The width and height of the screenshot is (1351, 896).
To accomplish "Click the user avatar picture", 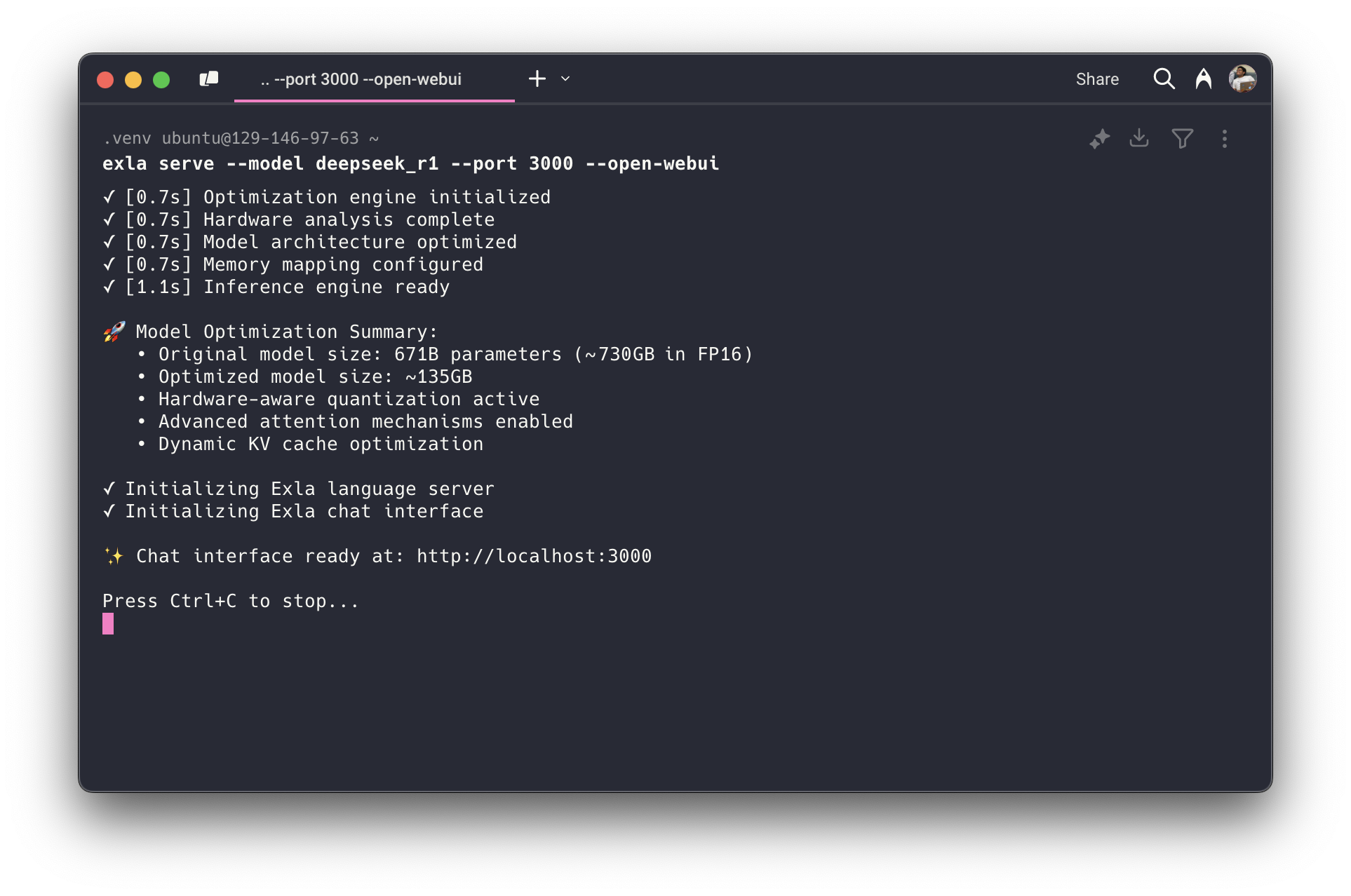I will point(1242,79).
